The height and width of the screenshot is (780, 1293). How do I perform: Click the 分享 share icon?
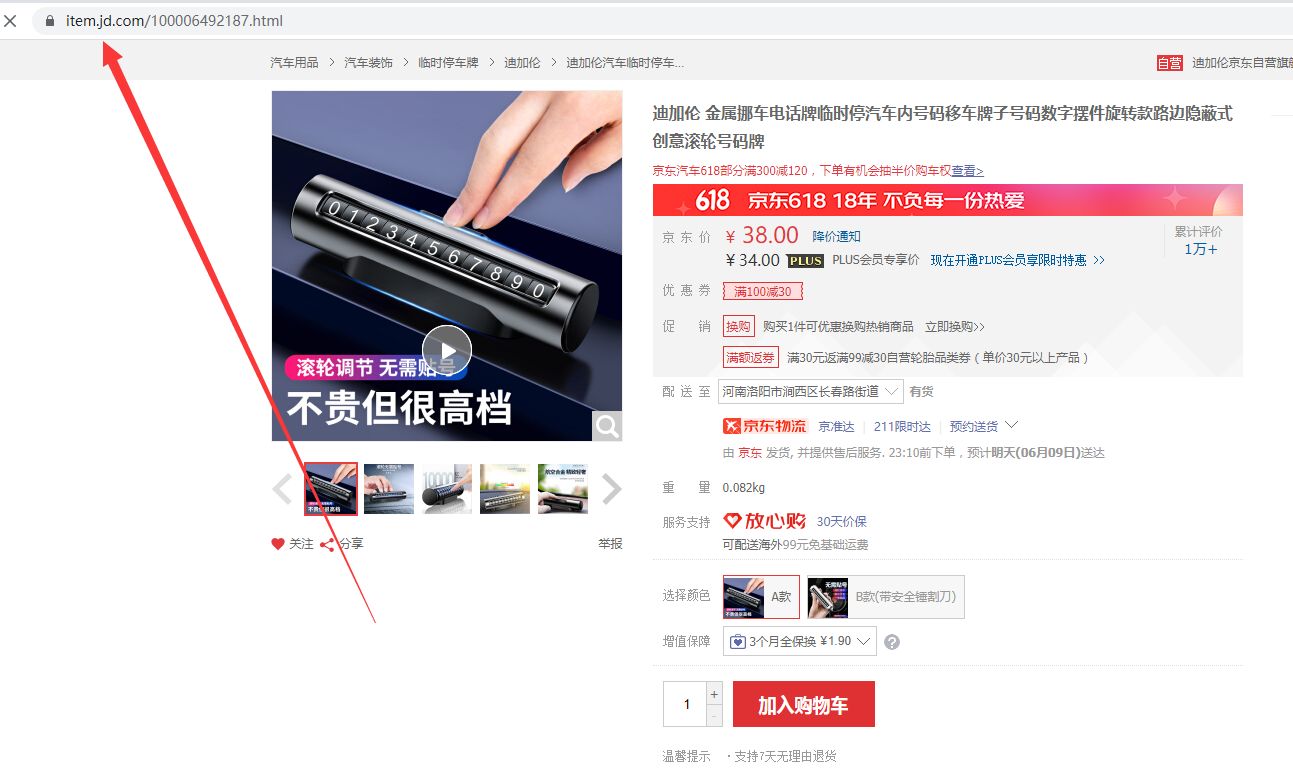click(x=327, y=544)
